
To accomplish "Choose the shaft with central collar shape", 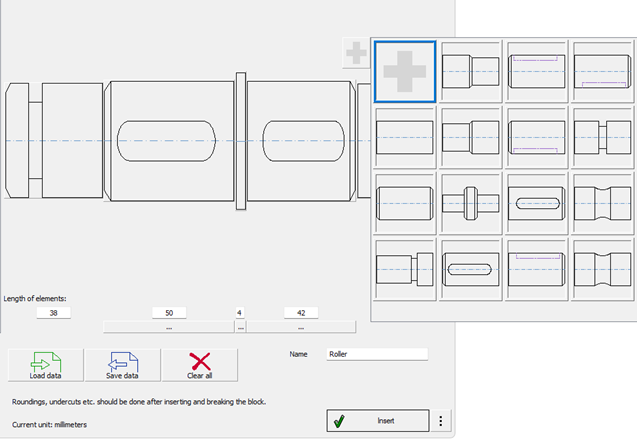I will pyautogui.click(x=470, y=202).
